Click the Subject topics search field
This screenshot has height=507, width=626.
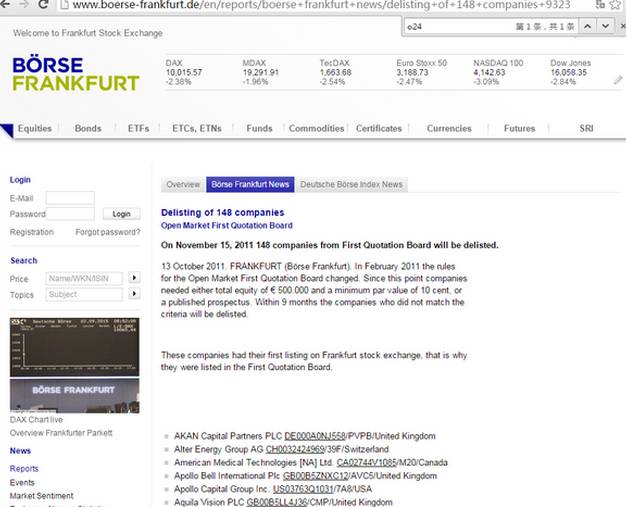pos(84,295)
